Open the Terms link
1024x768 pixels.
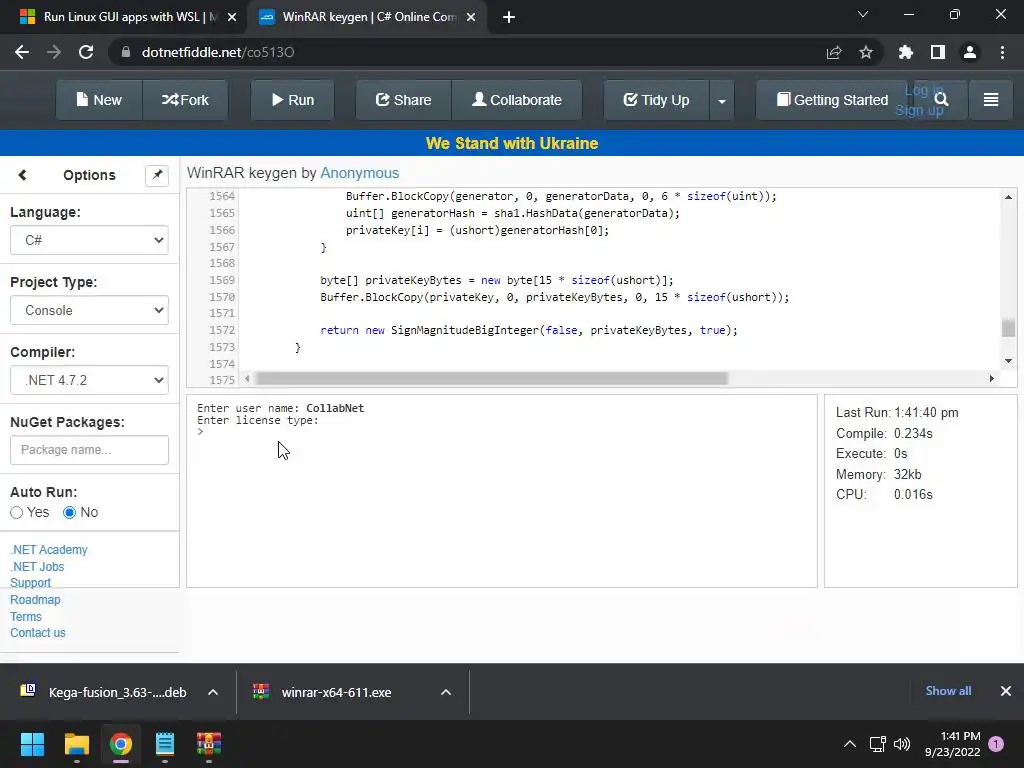pos(25,616)
